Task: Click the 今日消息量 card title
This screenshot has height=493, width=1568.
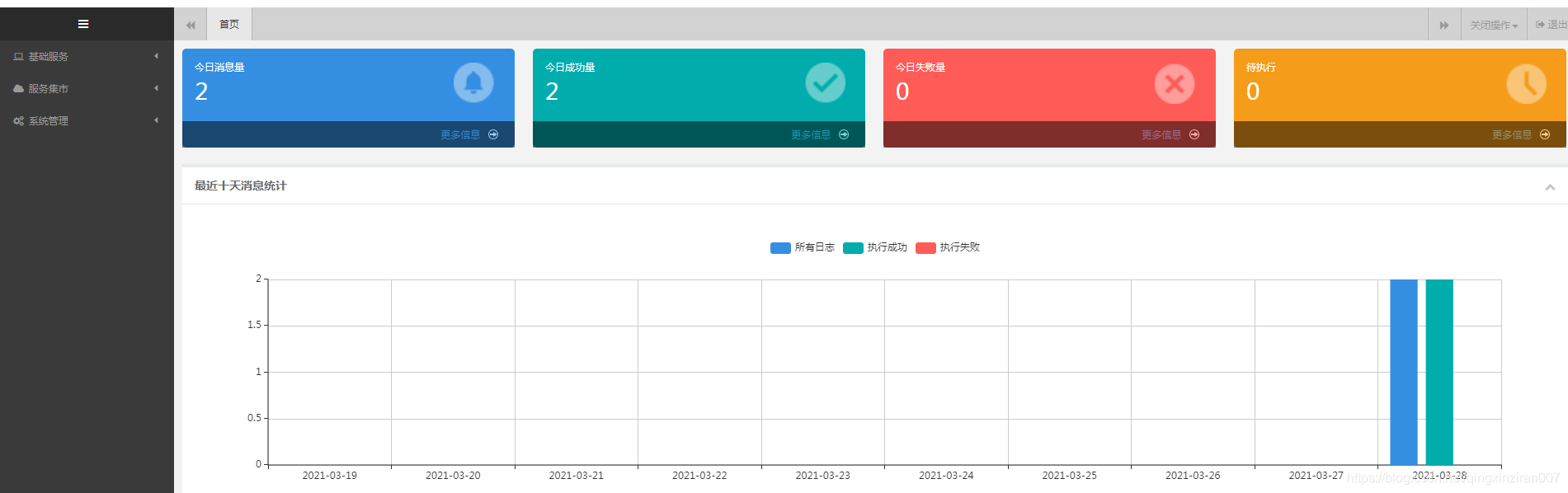Action: pyautogui.click(x=219, y=68)
